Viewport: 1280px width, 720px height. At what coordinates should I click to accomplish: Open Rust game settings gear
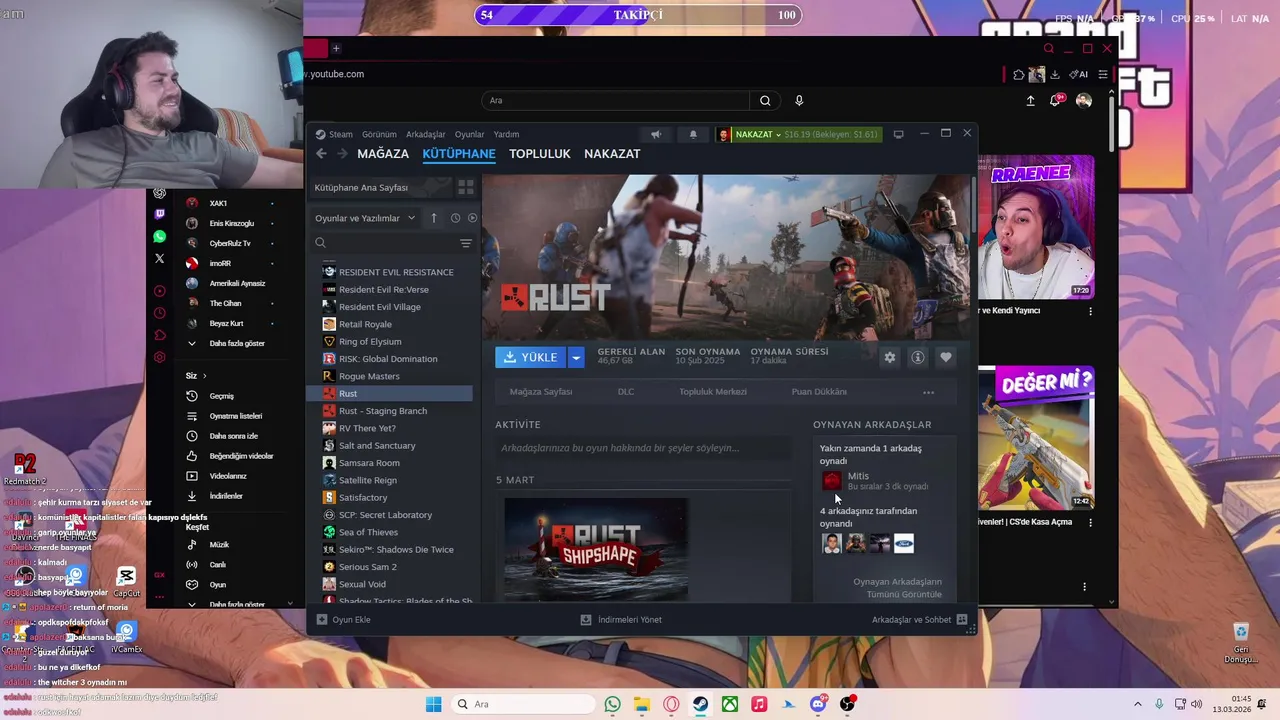point(889,357)
